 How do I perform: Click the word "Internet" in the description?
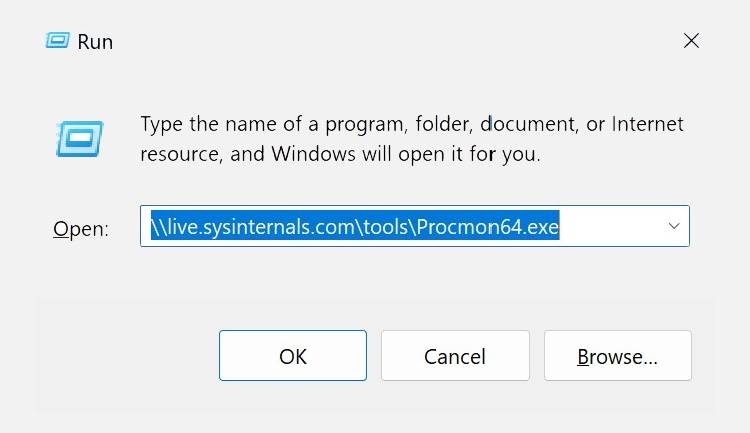coord(647,125)
